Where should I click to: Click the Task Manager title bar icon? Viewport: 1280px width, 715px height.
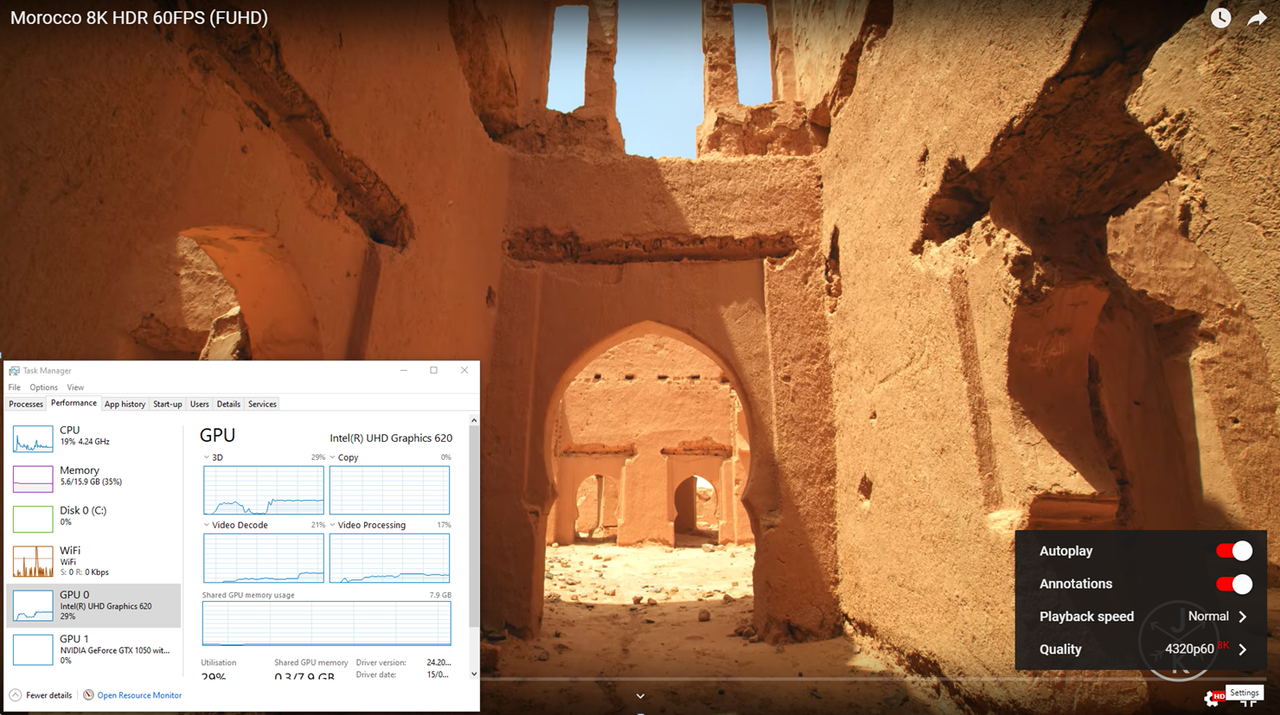pyautogui.click(x=14, y=370)
